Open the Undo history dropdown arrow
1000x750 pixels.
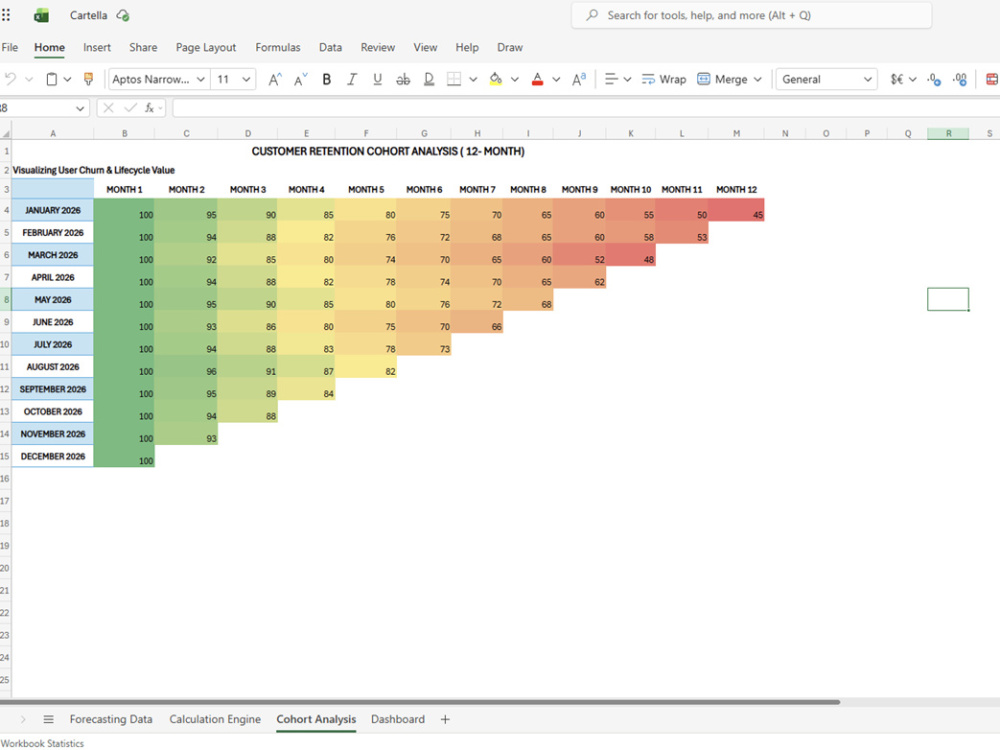click(29, 79)
